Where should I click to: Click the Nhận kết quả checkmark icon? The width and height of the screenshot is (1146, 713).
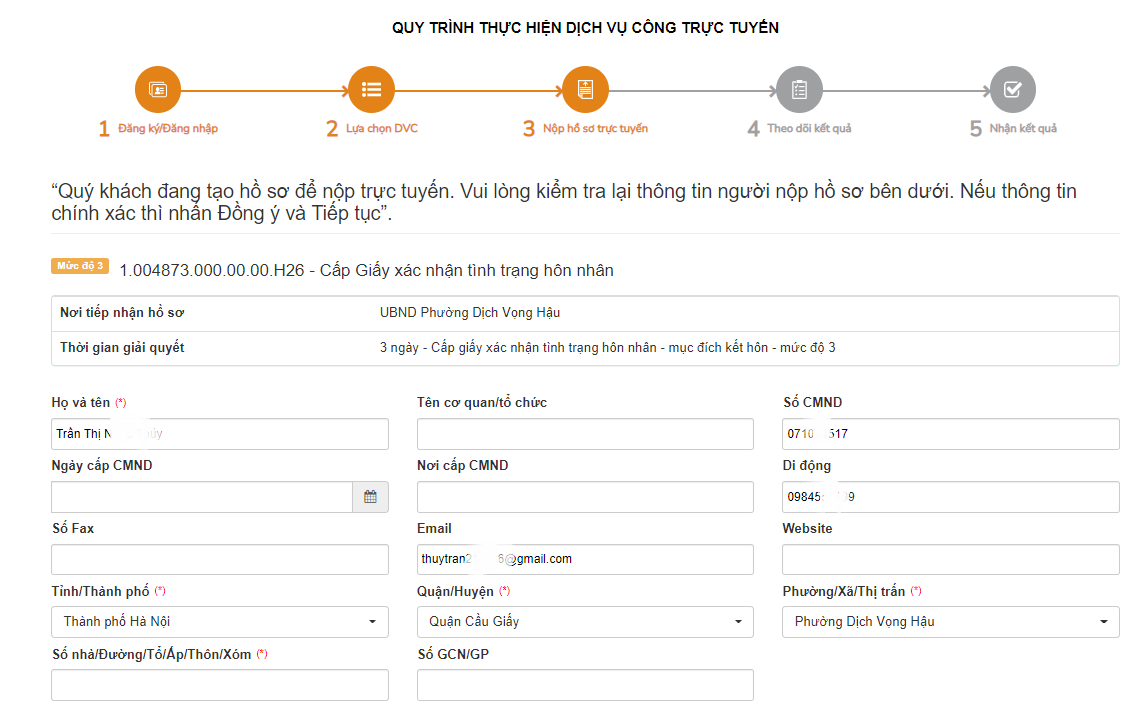(1012, 90)
